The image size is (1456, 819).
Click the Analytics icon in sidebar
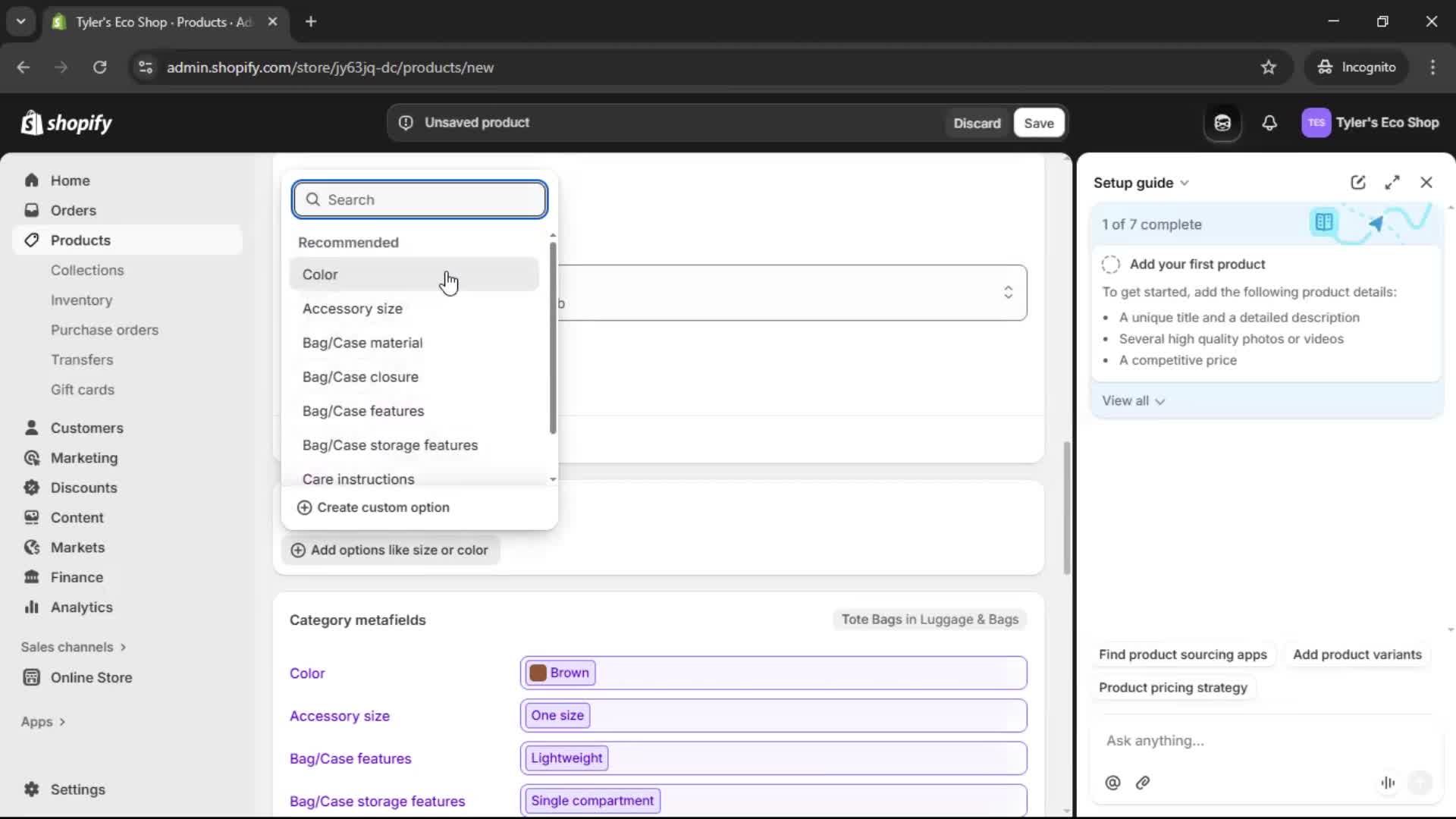coord(32,607)
